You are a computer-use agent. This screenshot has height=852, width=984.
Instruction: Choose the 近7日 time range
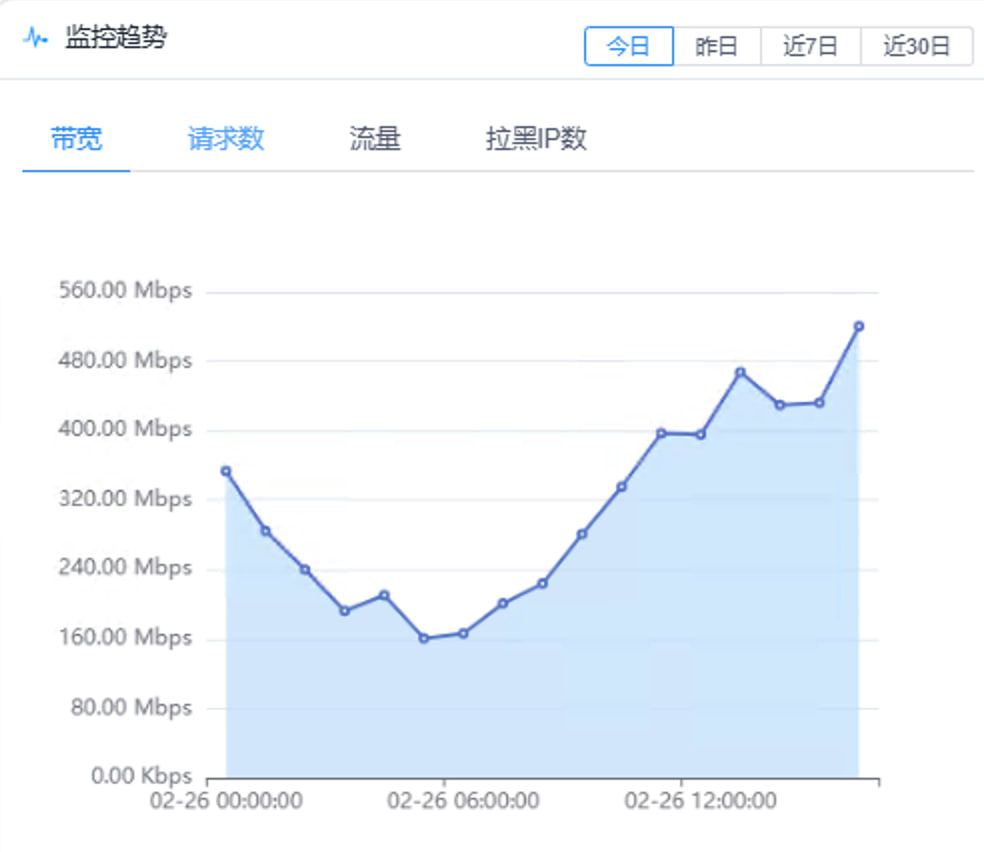click(x=809, y=46)
